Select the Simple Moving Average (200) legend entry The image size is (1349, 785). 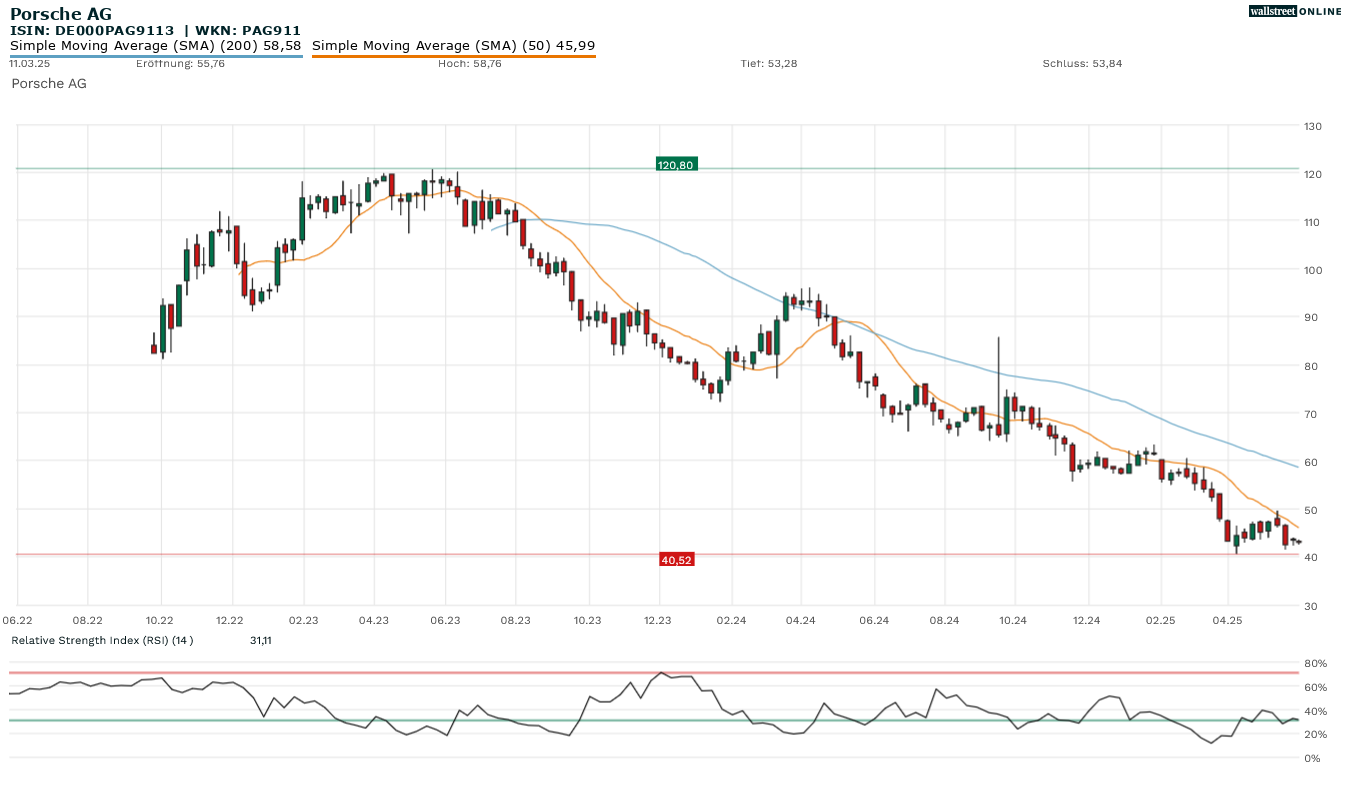155,46
